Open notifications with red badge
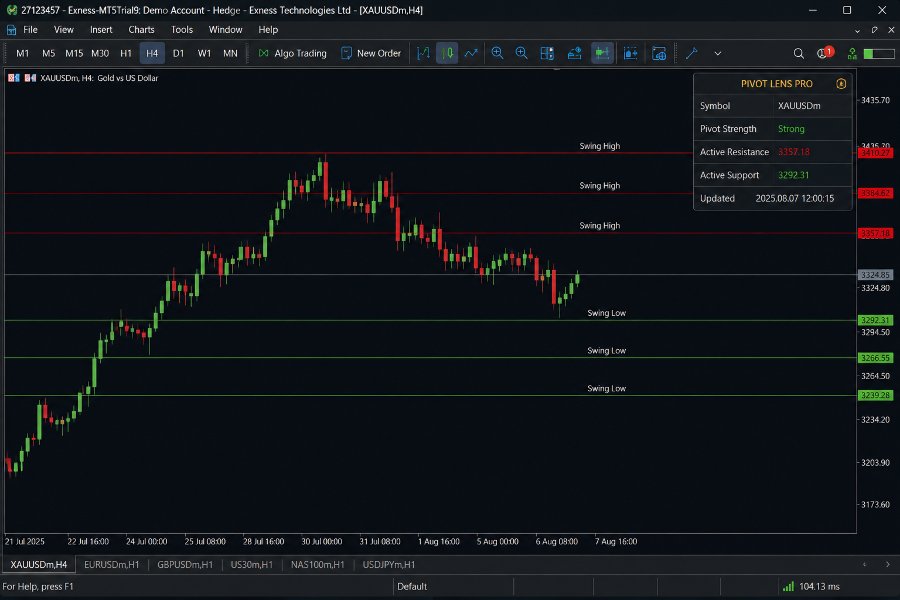Viewport: 900px width, 600px height. tap(825, 53)
